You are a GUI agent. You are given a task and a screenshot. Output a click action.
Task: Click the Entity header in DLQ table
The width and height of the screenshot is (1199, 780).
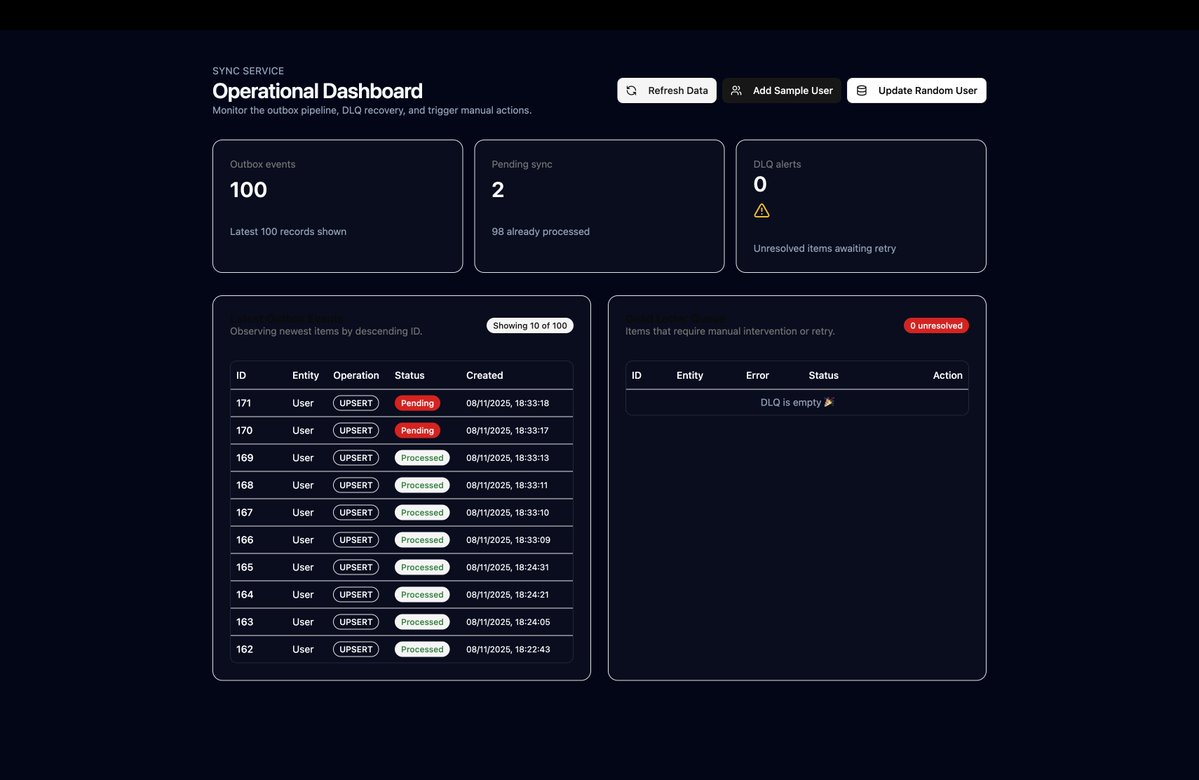(x=690, y=375)
